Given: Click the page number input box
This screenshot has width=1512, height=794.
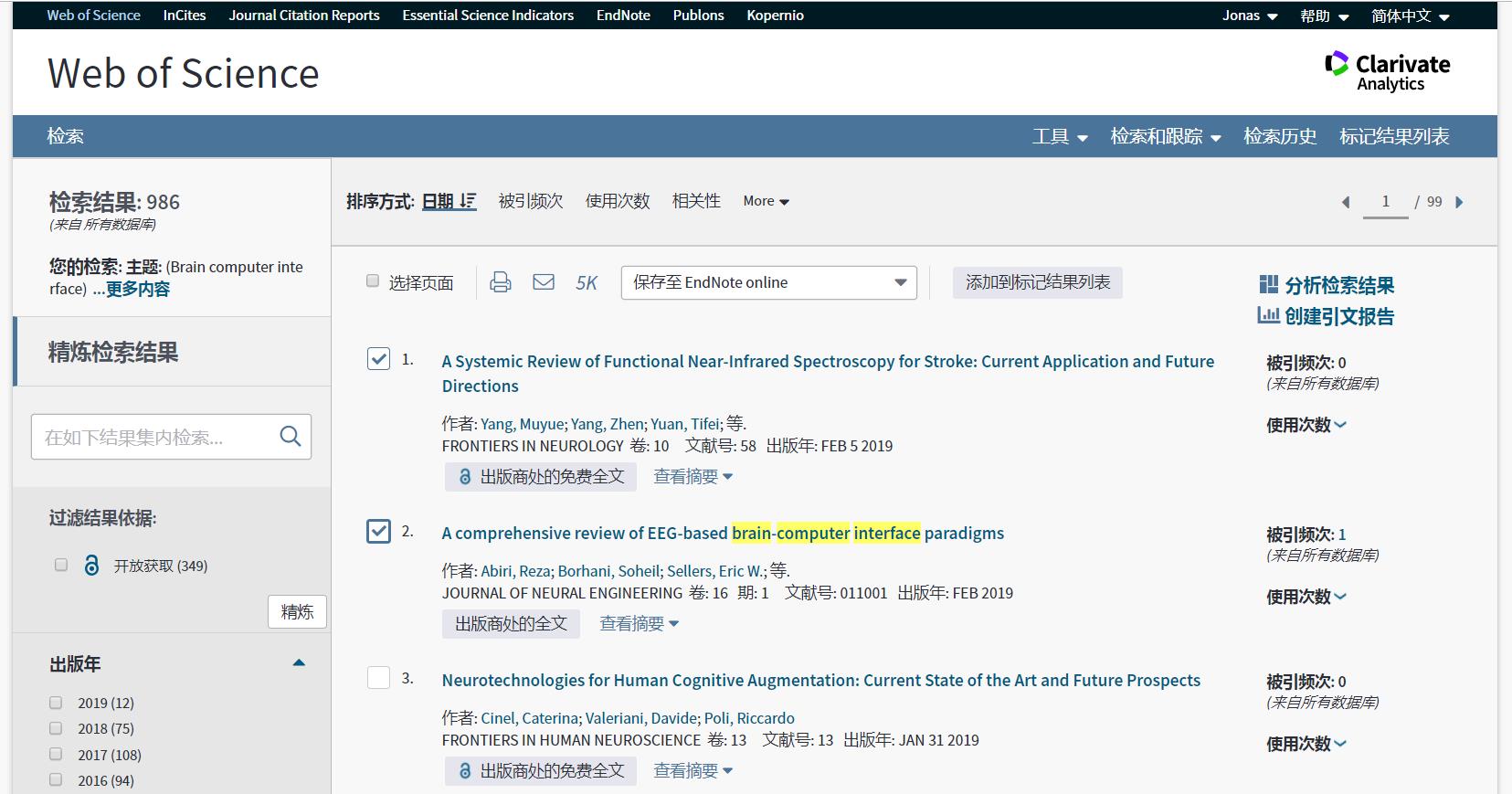Looking at the screenshot, I should pos(1385,202).
